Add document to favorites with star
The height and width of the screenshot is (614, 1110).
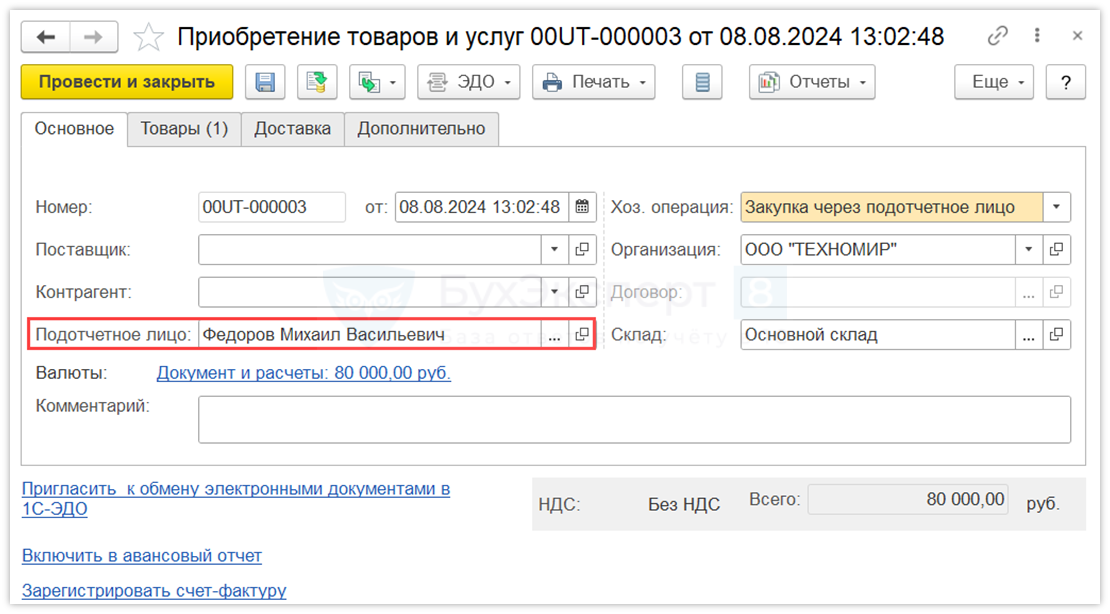point(149,37)
